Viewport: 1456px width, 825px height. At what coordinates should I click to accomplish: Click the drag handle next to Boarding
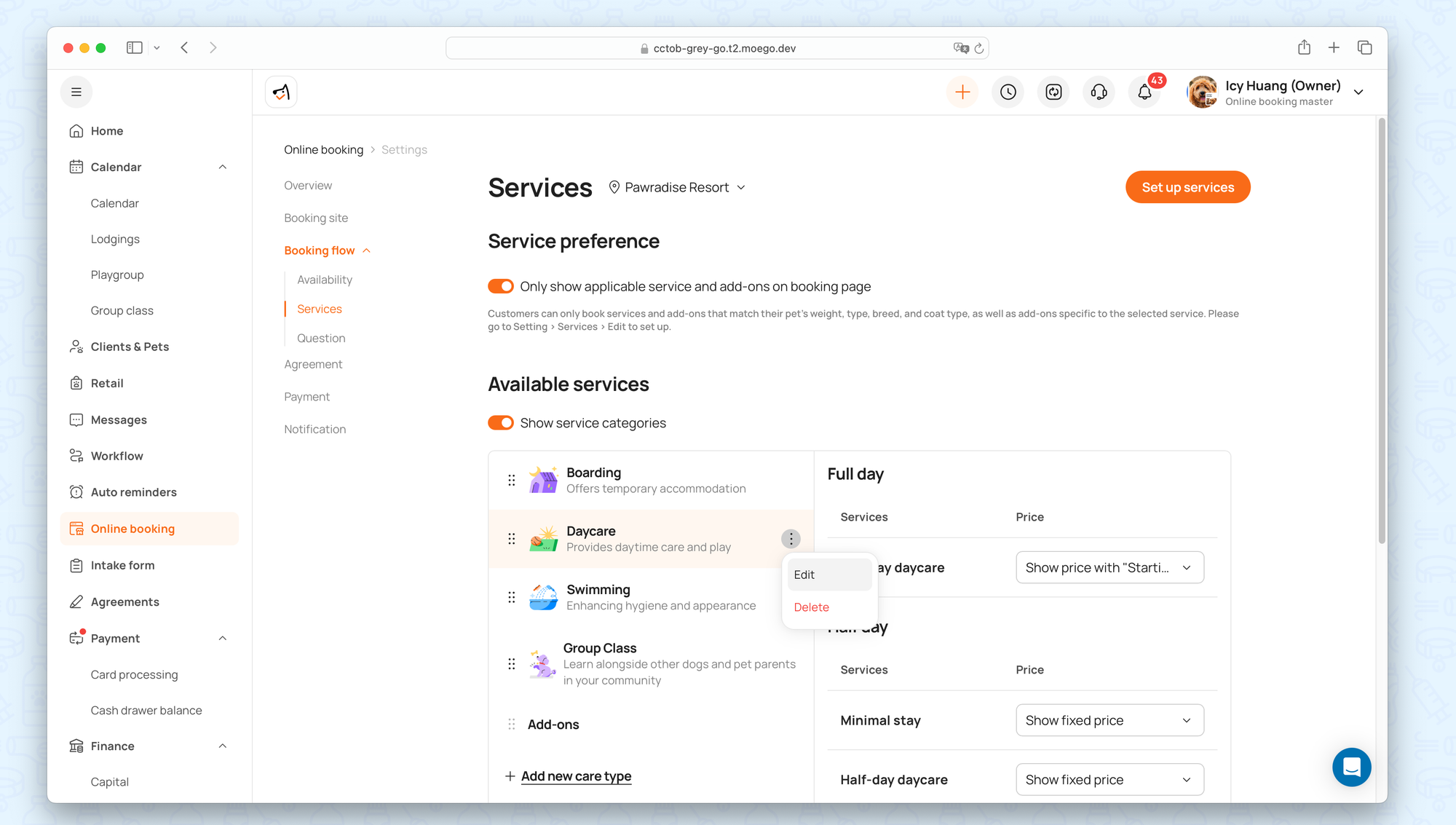[x=512, y=480]
